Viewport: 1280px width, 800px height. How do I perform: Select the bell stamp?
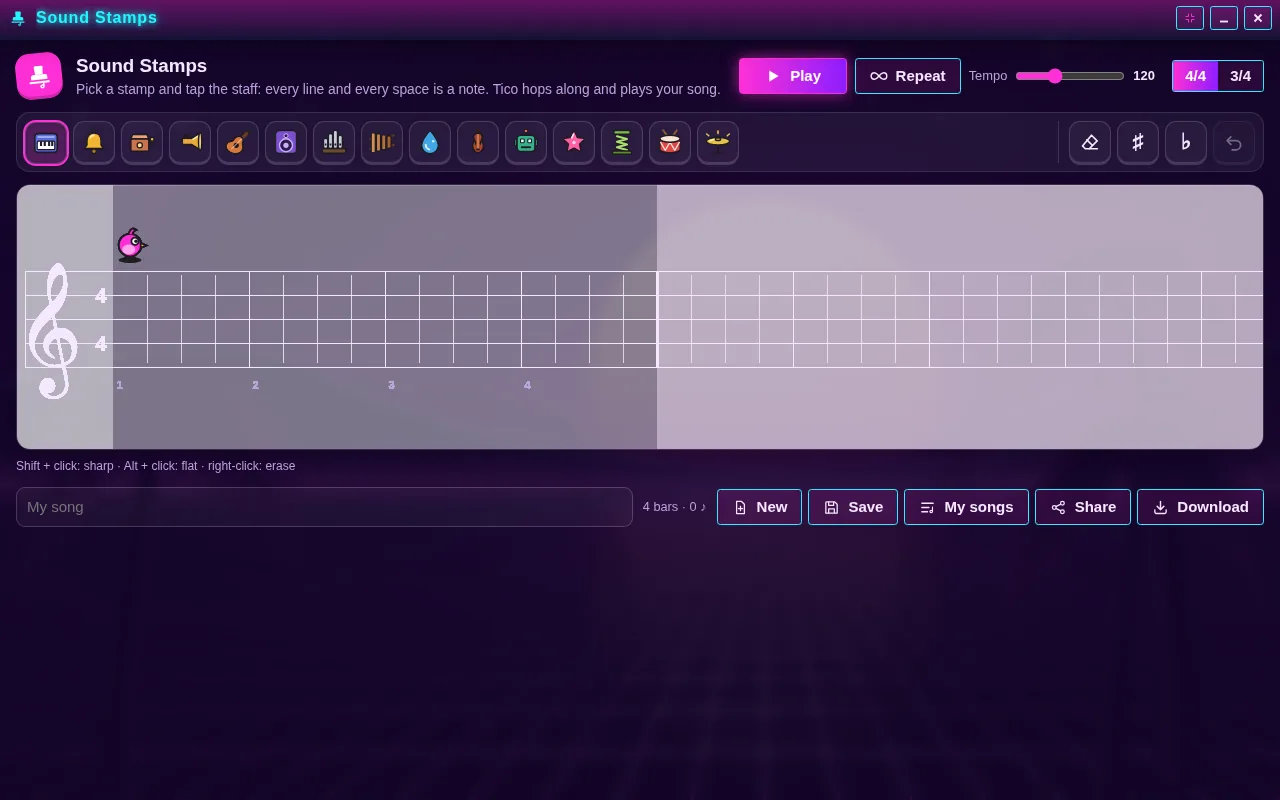pyautogui.click(x=94, y=142)
